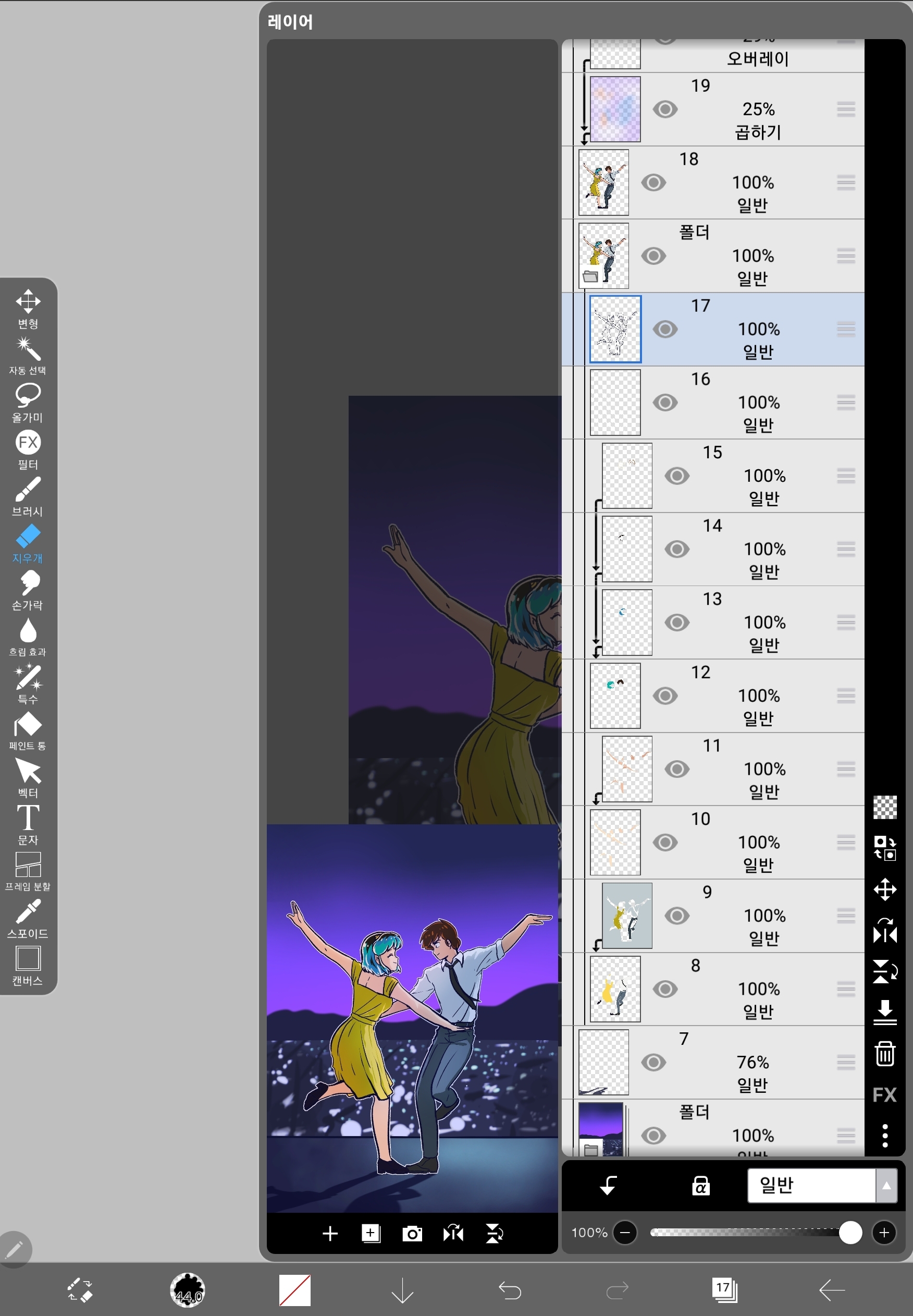Redo the last action
This screenshot has height=1316, width=913.
(x=617, y=1290)
